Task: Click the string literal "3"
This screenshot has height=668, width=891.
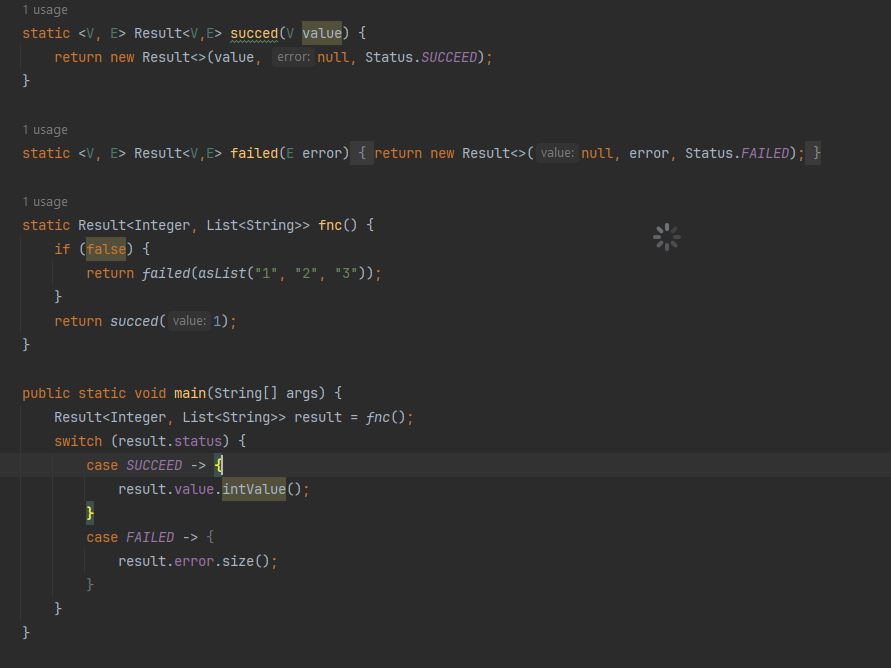Action: pyautogui.click(x=346, y=273)
